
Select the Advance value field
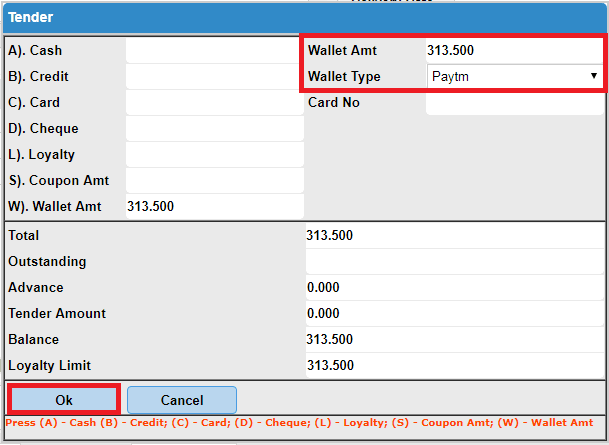pos(454,287)
